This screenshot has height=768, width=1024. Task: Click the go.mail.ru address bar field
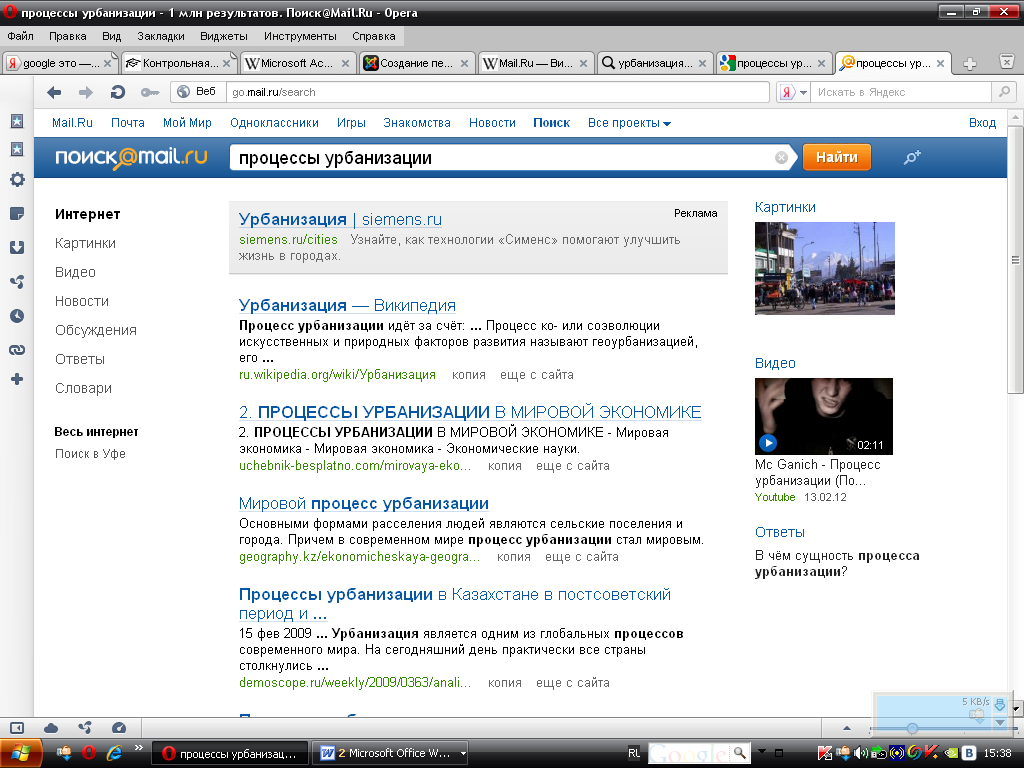tap(498, 92)
